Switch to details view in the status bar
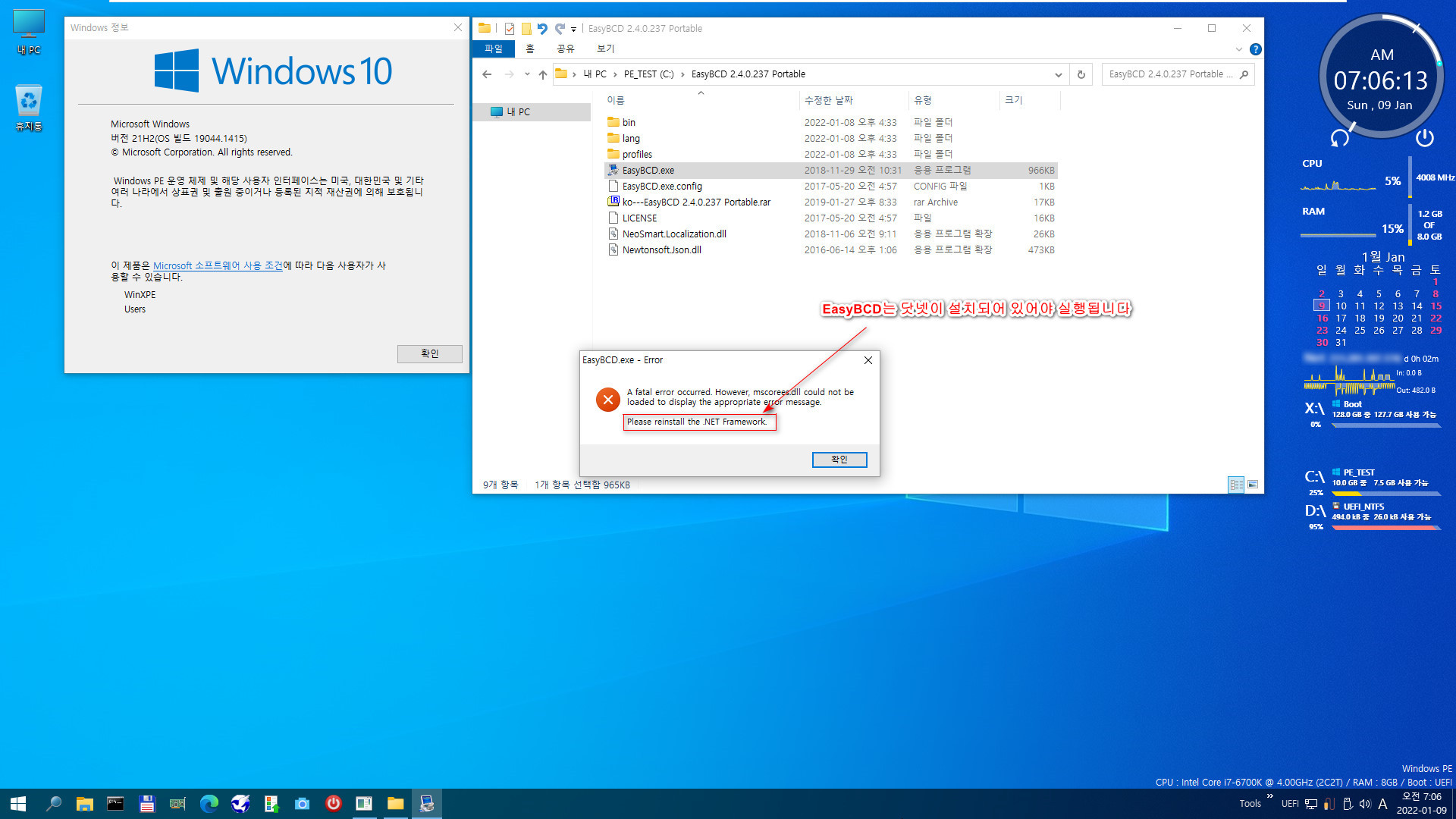This screenshot has height=819, width=1456. [x=1236, y=485]
